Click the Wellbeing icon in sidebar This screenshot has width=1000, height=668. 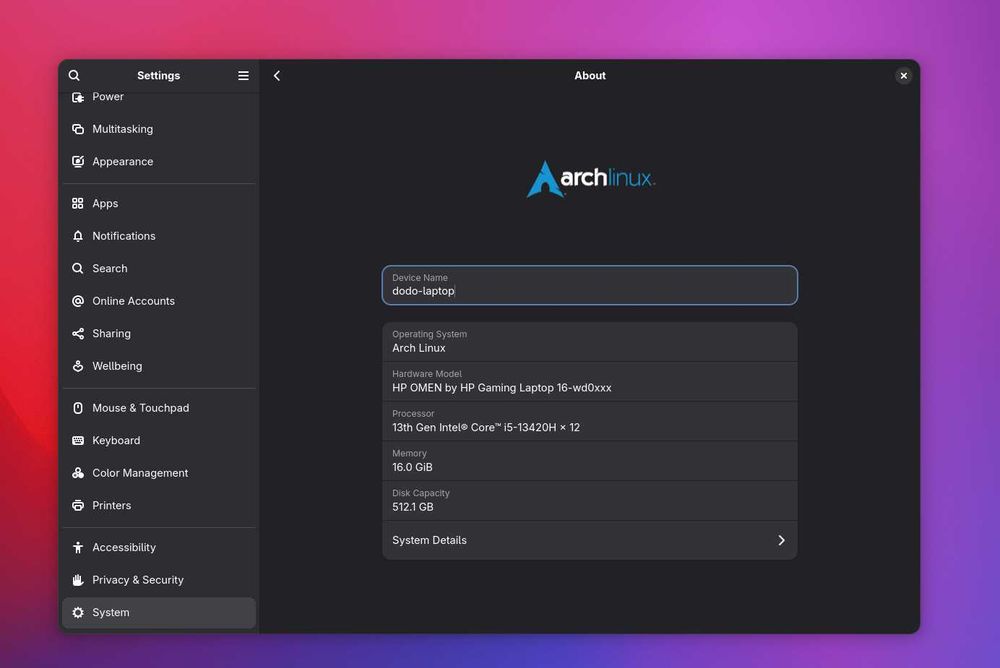[x=78, y=366]
